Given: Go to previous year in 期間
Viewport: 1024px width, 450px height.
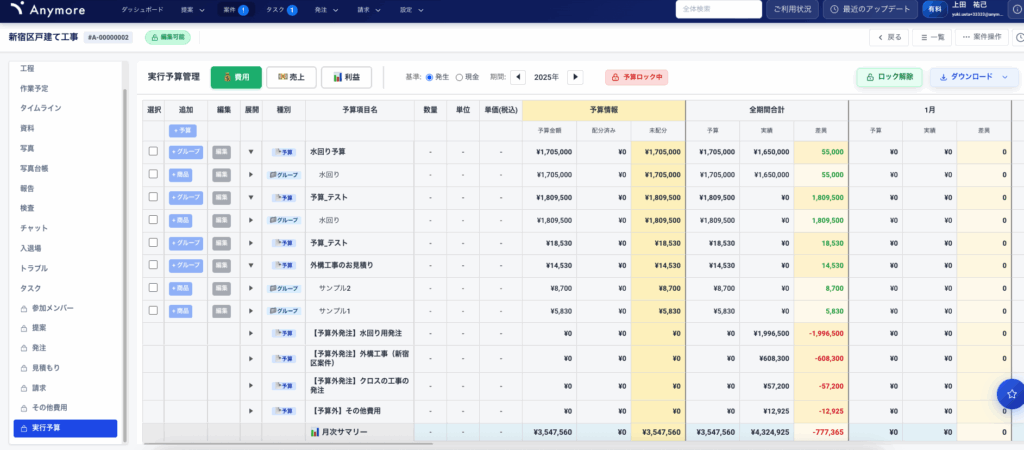Looking at the screenshot, I should coord(518,77).
